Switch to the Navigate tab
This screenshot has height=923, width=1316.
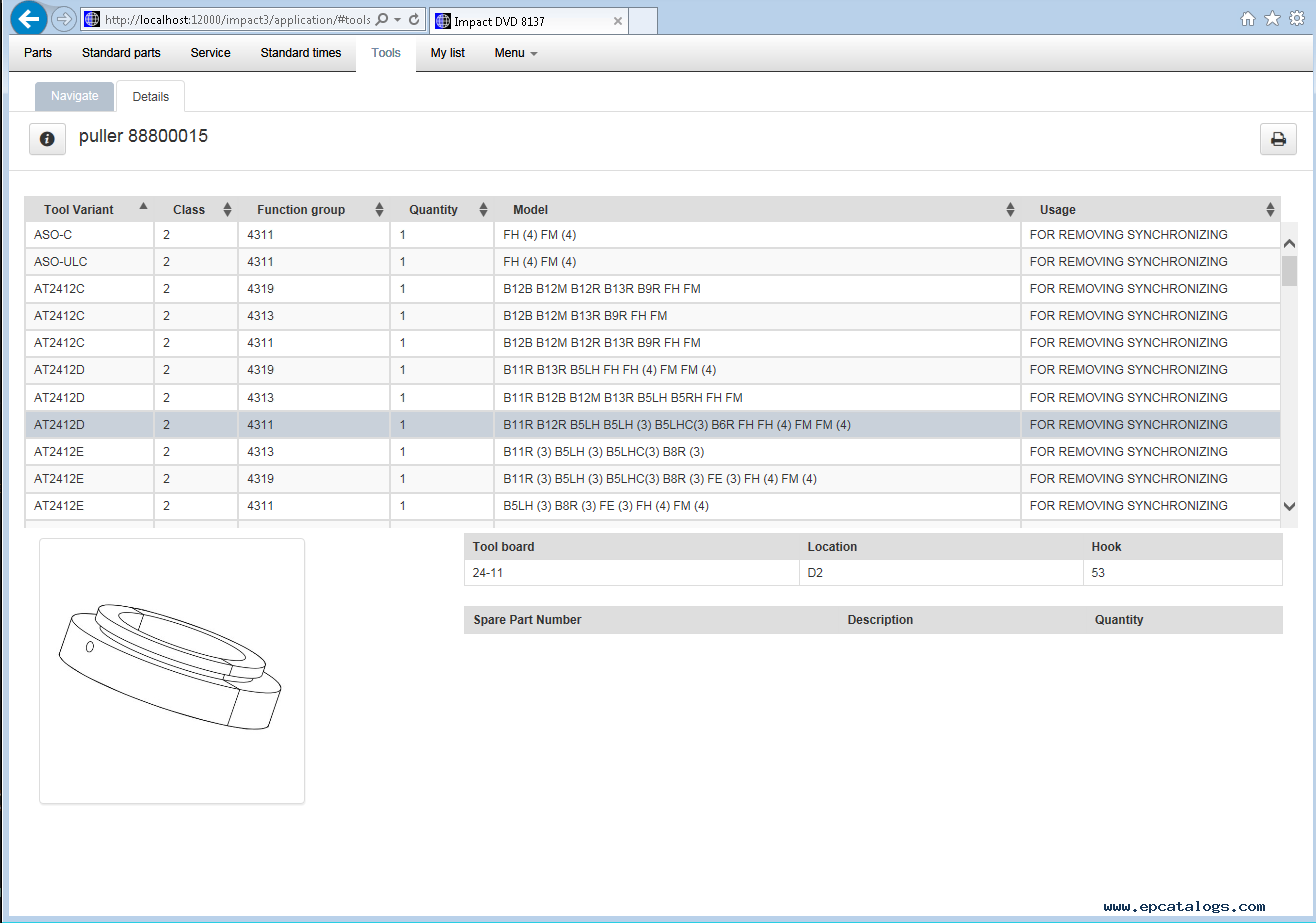75,96
